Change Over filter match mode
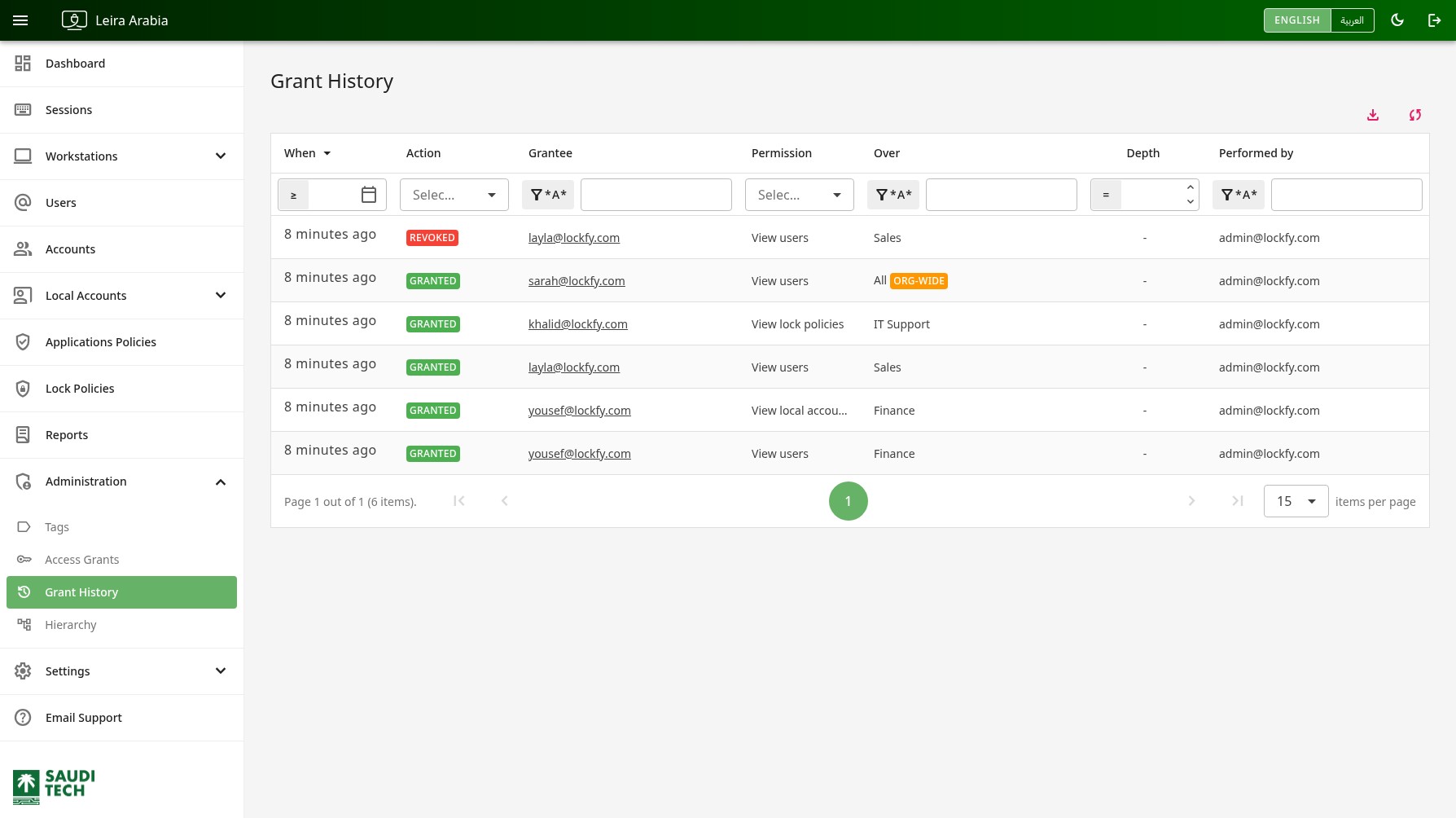The image size is (1456, 818). (x=893, y=195)
